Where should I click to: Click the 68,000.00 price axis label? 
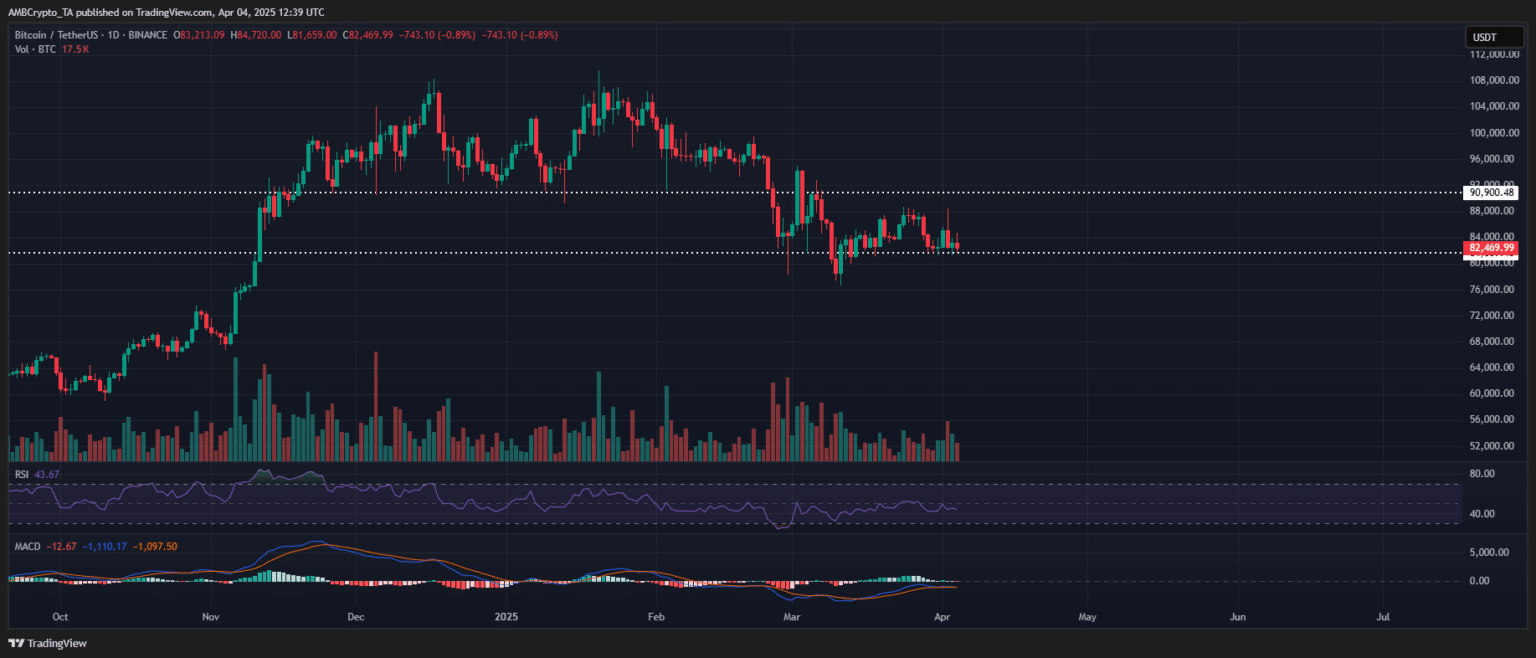[x=1494, y=341]
